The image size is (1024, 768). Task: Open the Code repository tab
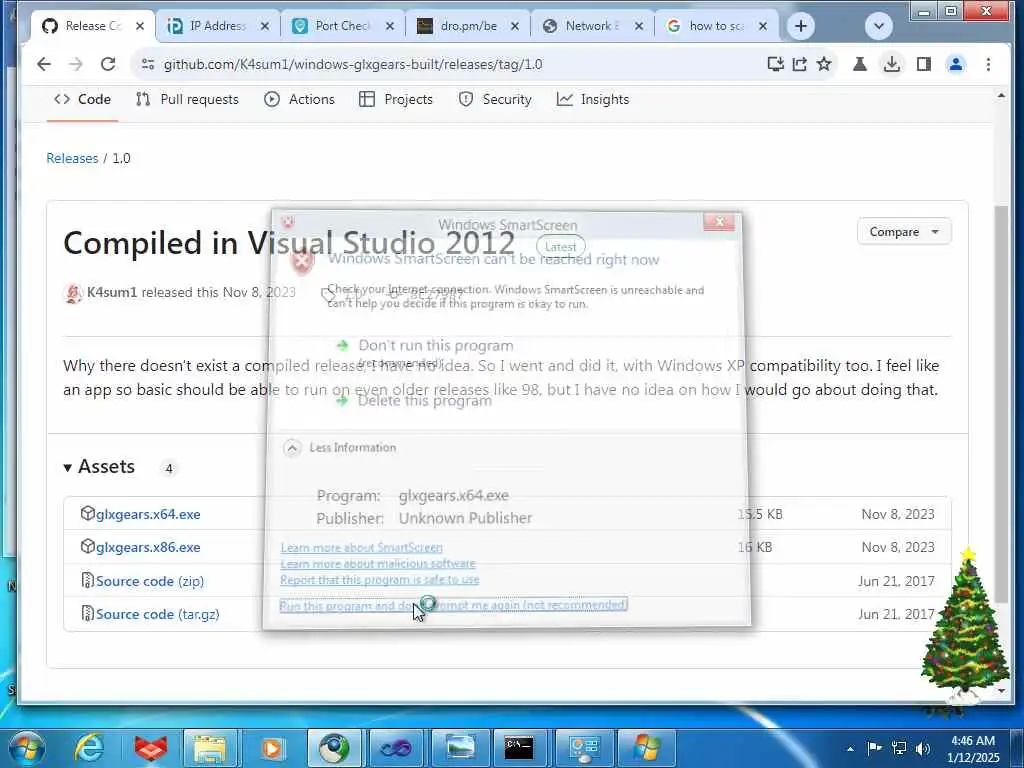pos(82,99)
